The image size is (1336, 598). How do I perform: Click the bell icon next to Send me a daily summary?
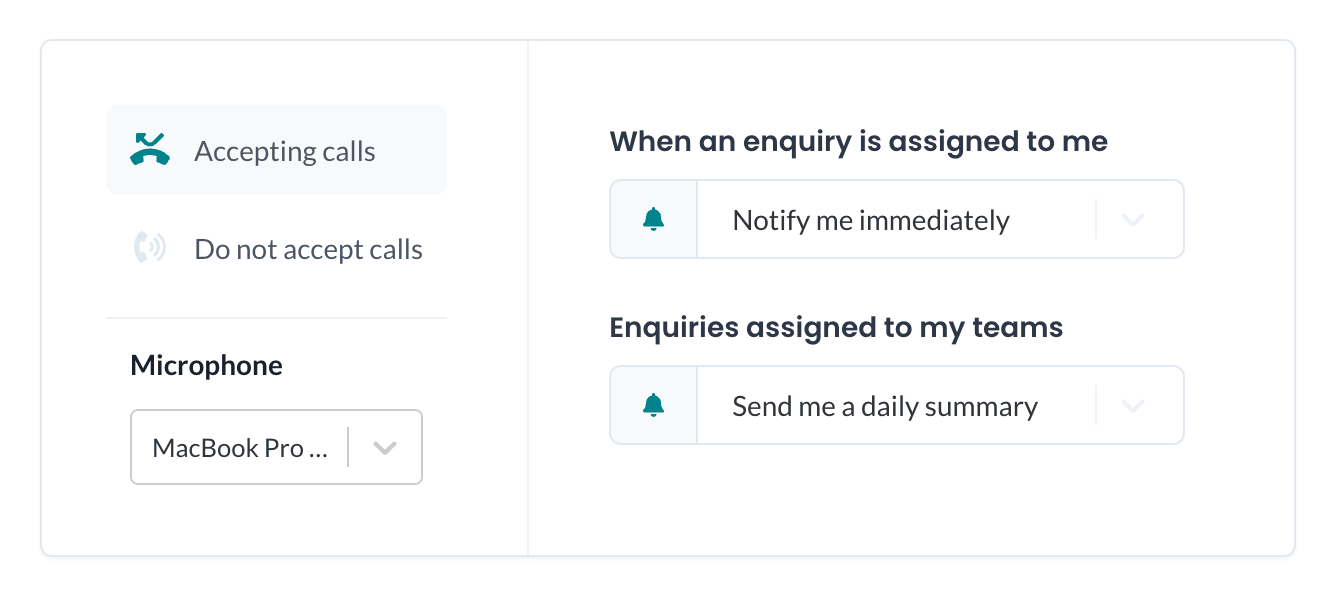click(653, 405)
